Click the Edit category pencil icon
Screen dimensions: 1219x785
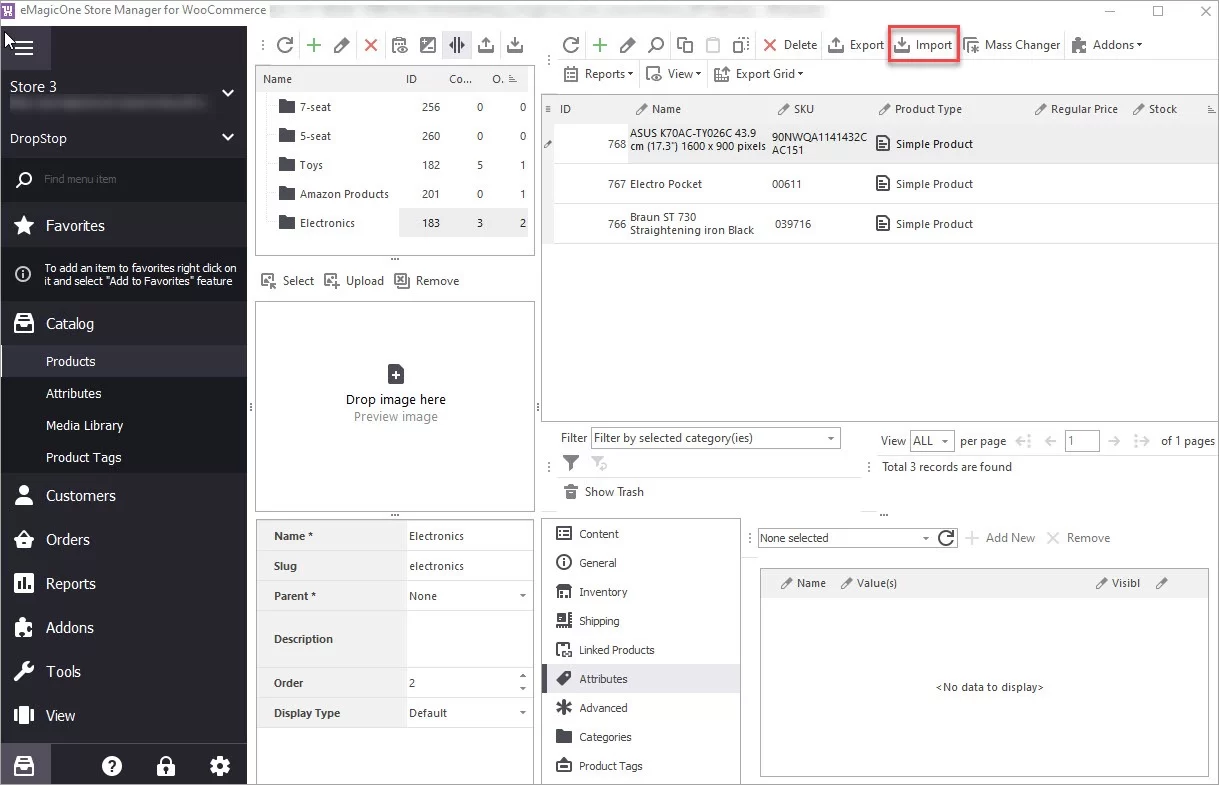coord(340,44)
